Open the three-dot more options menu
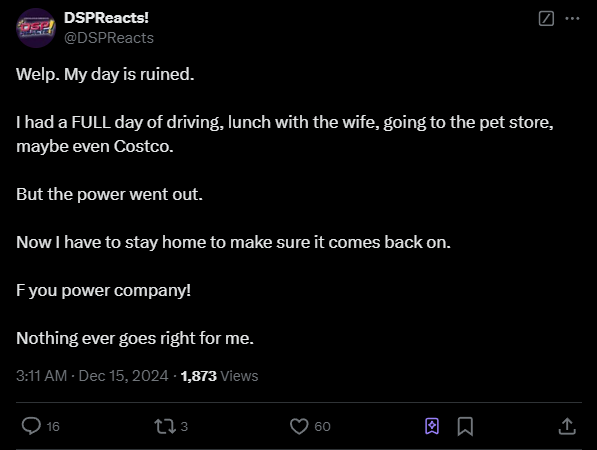597x450 pixels. [x=572, y=18]
